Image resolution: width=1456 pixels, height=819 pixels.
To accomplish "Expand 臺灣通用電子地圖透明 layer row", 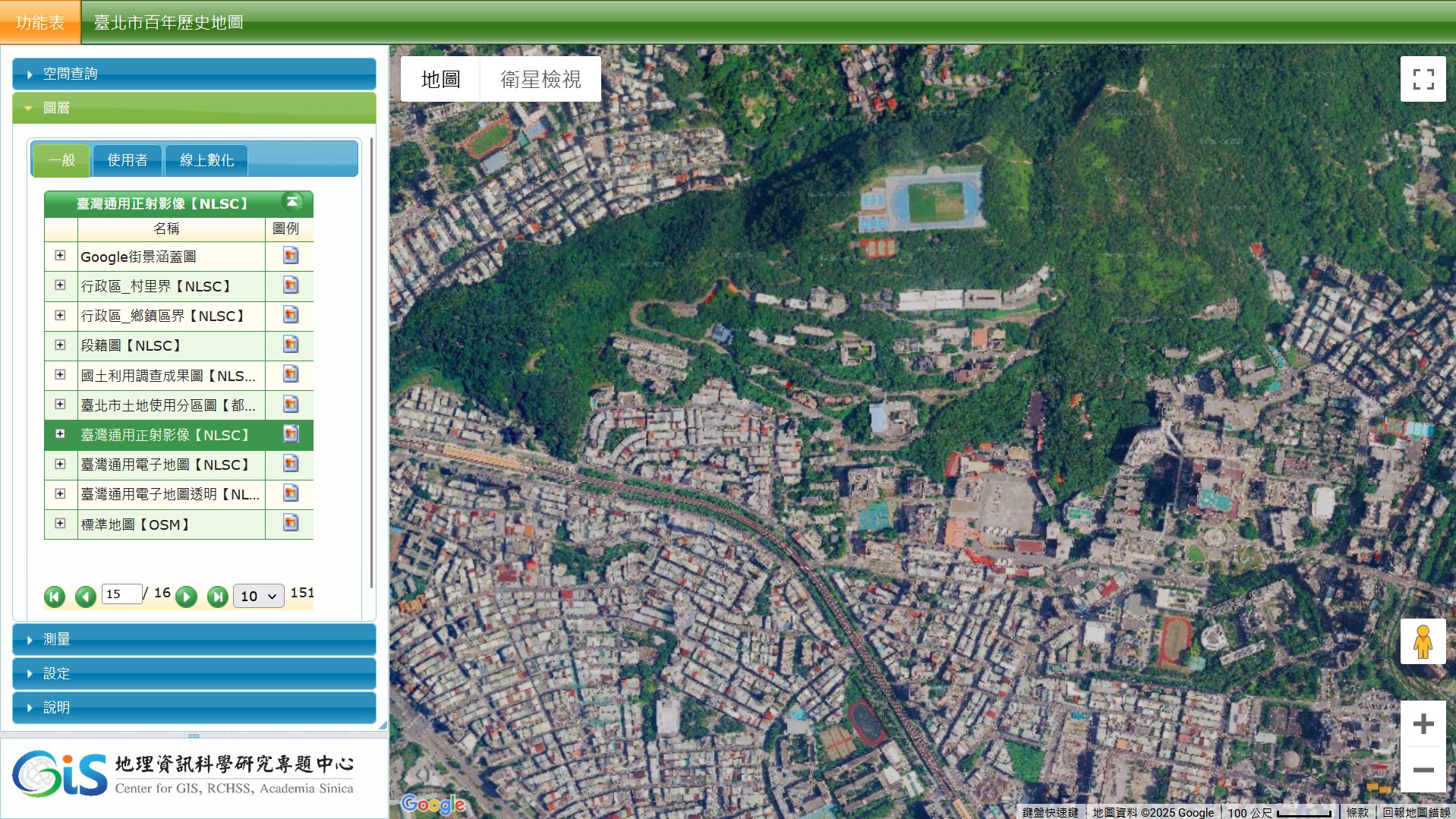I will (x=60, y=493).
